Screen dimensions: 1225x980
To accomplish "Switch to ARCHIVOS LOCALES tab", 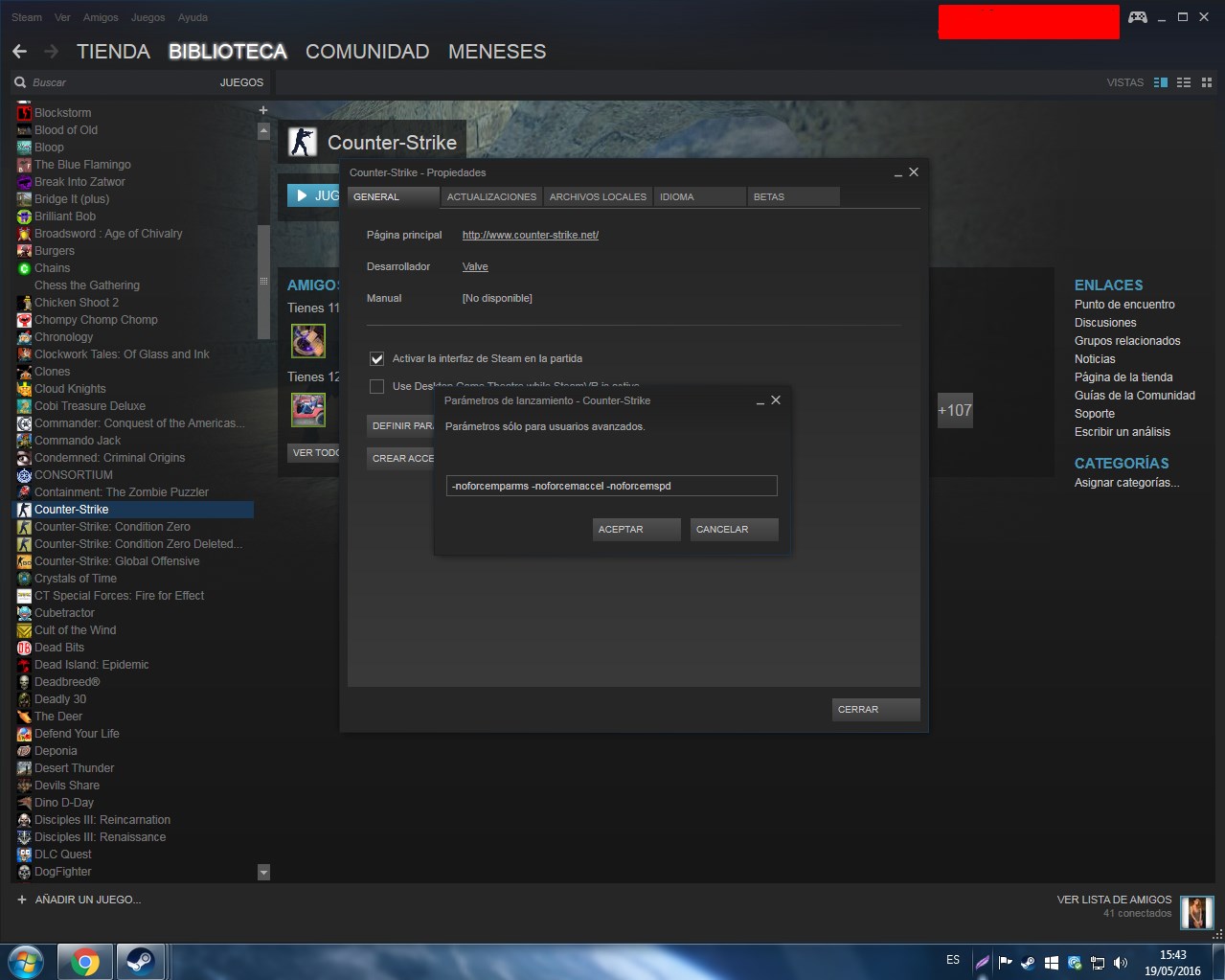I will coord(598,196).
